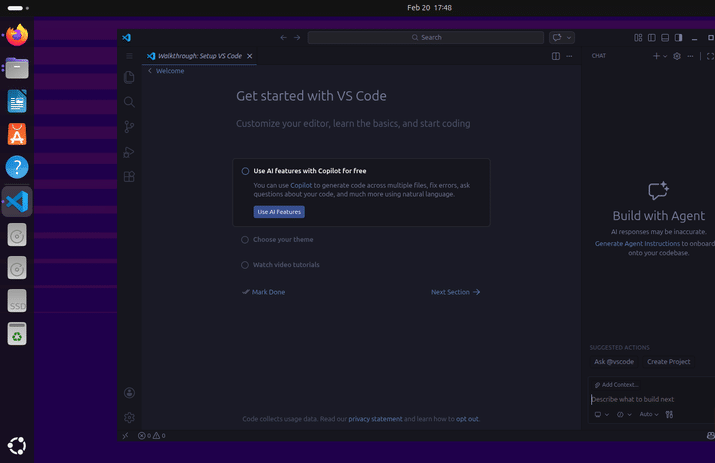Go to Next Section
Screen dimensions: 715x463
tap(456, 292)
